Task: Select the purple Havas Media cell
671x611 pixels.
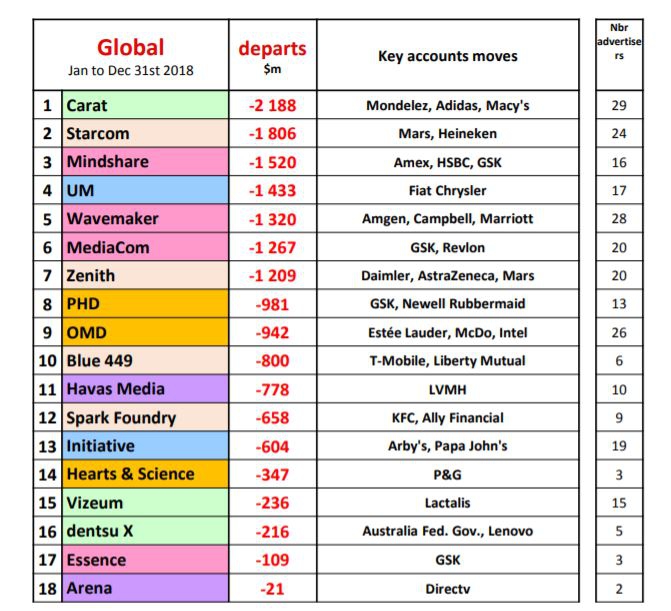Action: point(144,389)
